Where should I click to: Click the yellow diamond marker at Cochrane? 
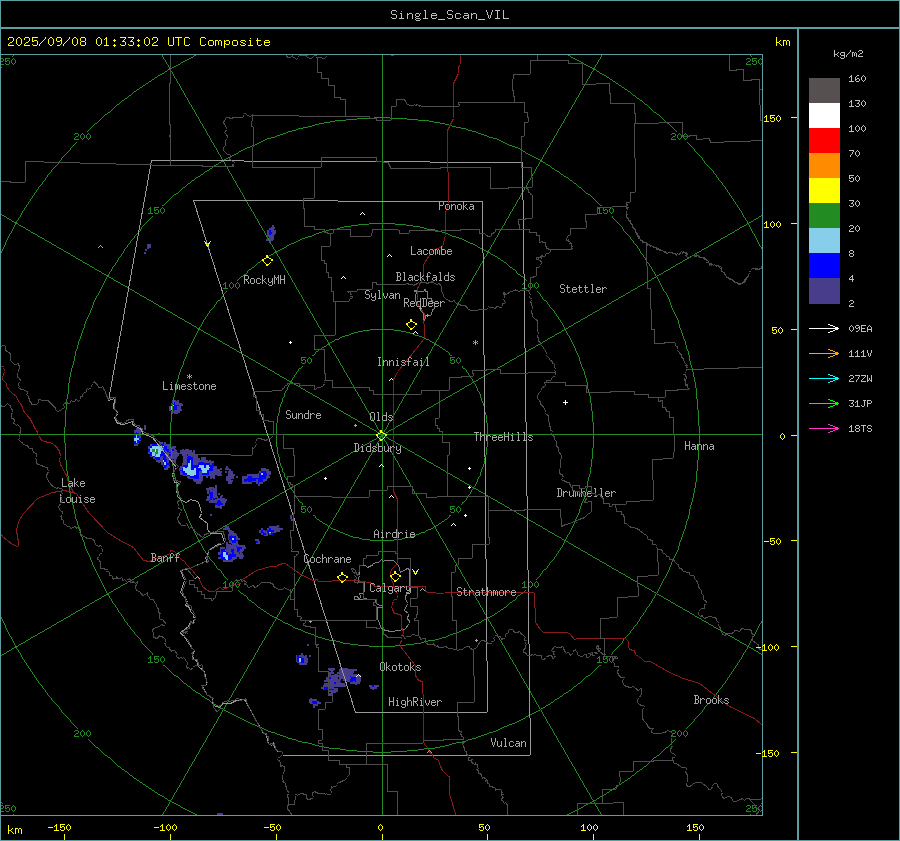(x=342, y=577)
